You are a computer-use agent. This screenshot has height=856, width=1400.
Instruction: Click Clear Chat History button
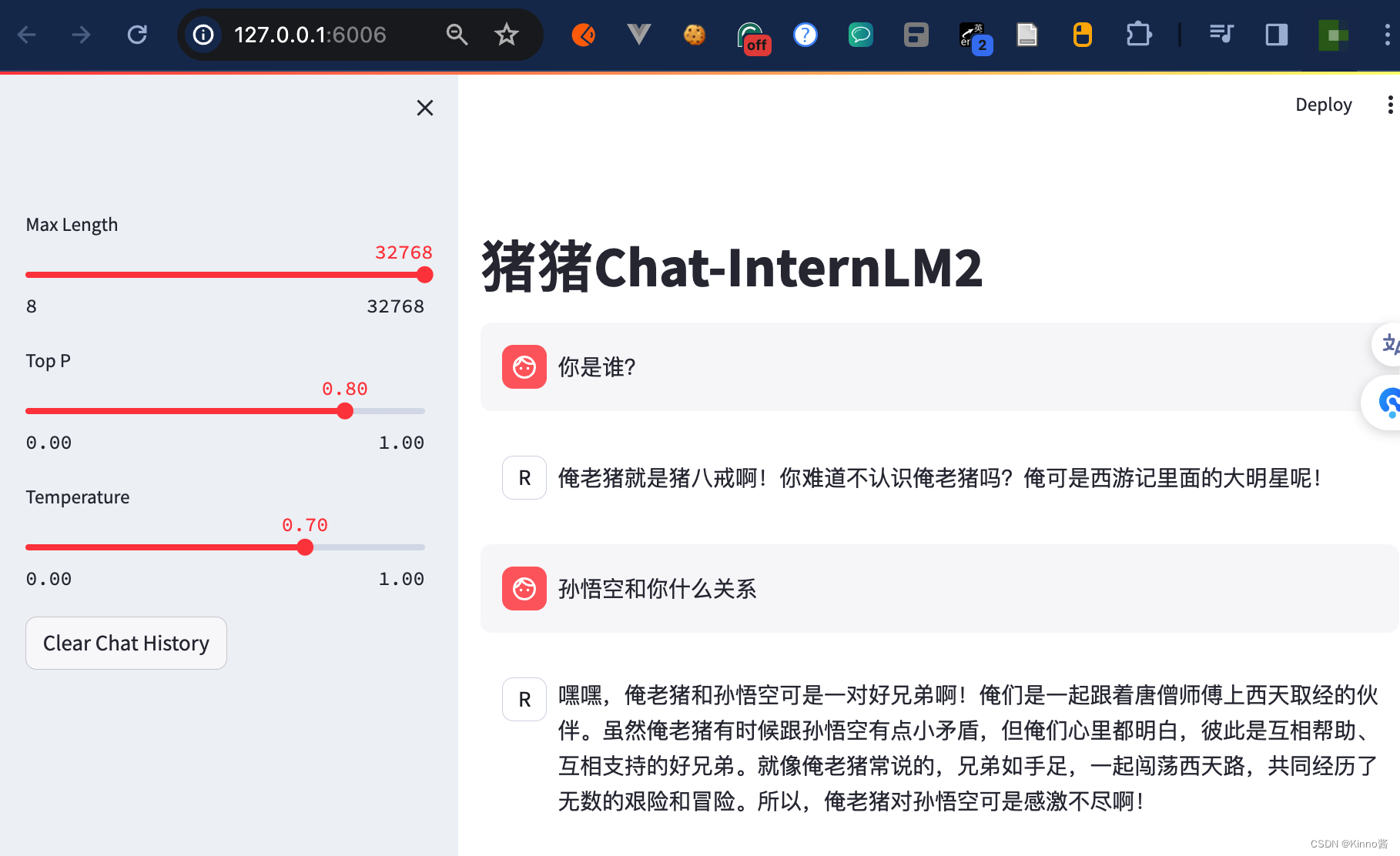point(126,643)
